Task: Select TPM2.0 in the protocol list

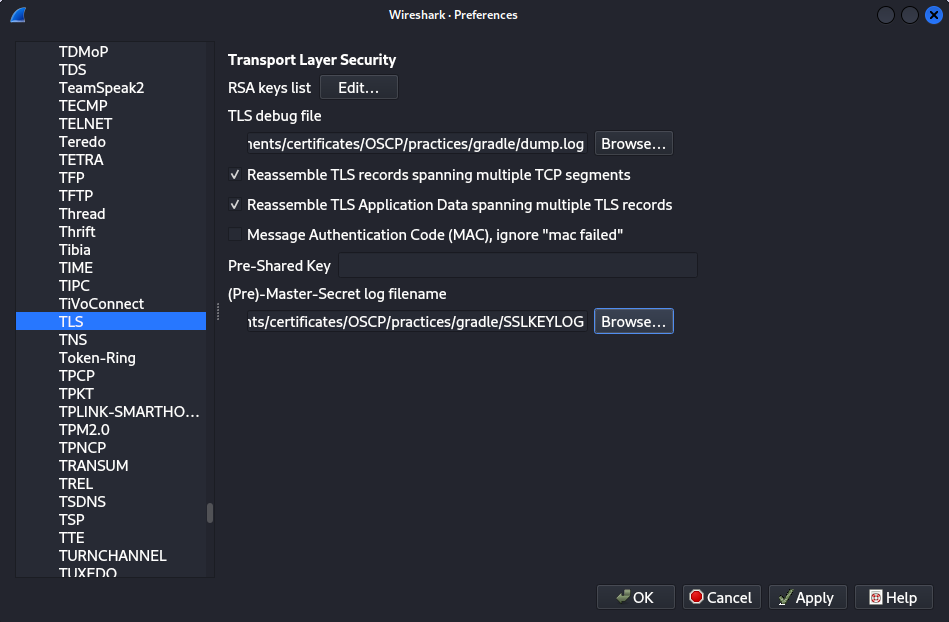Action: coord(82,429)
